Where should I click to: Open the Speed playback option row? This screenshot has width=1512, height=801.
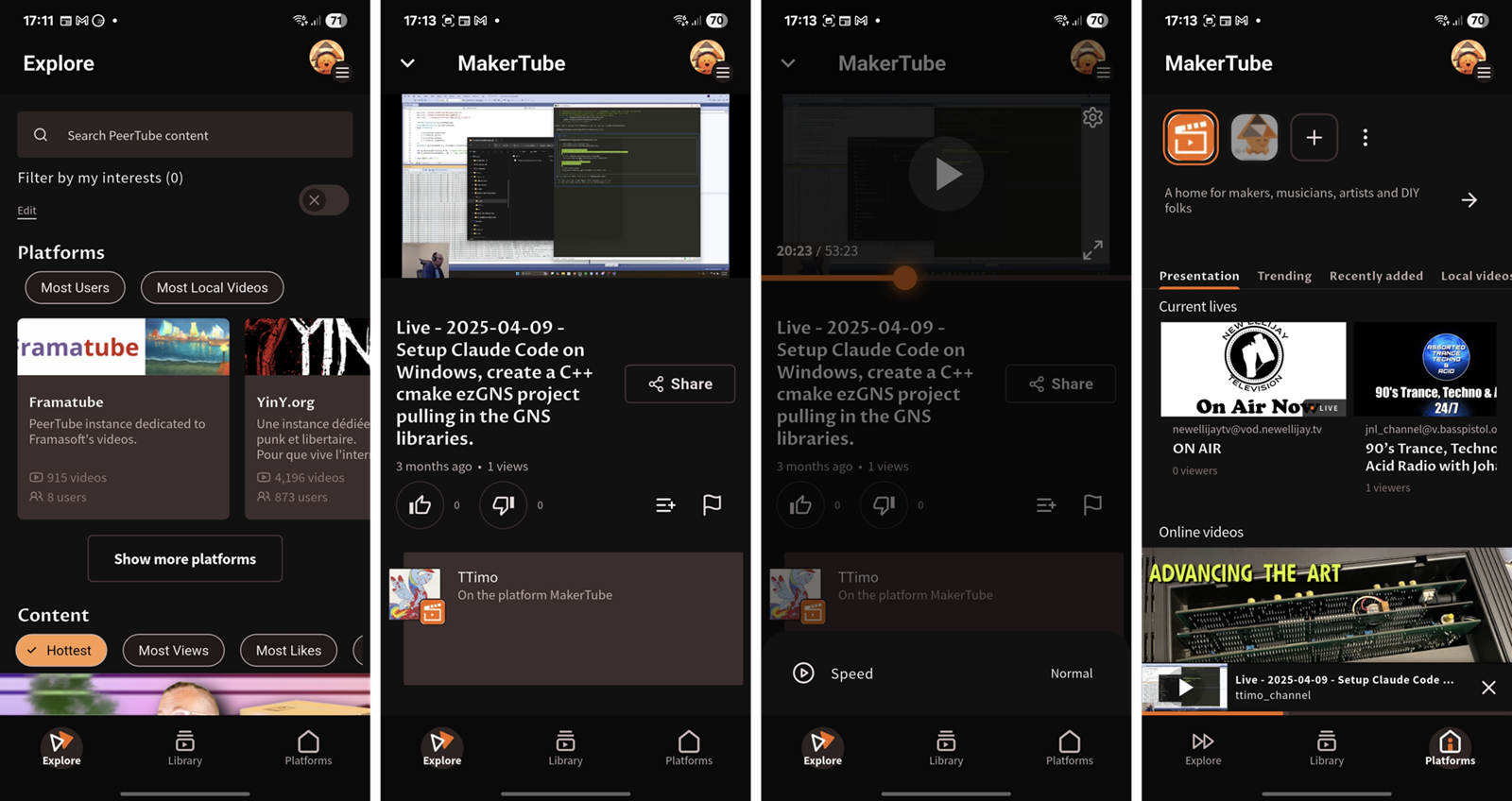click(x=946, y=673)
